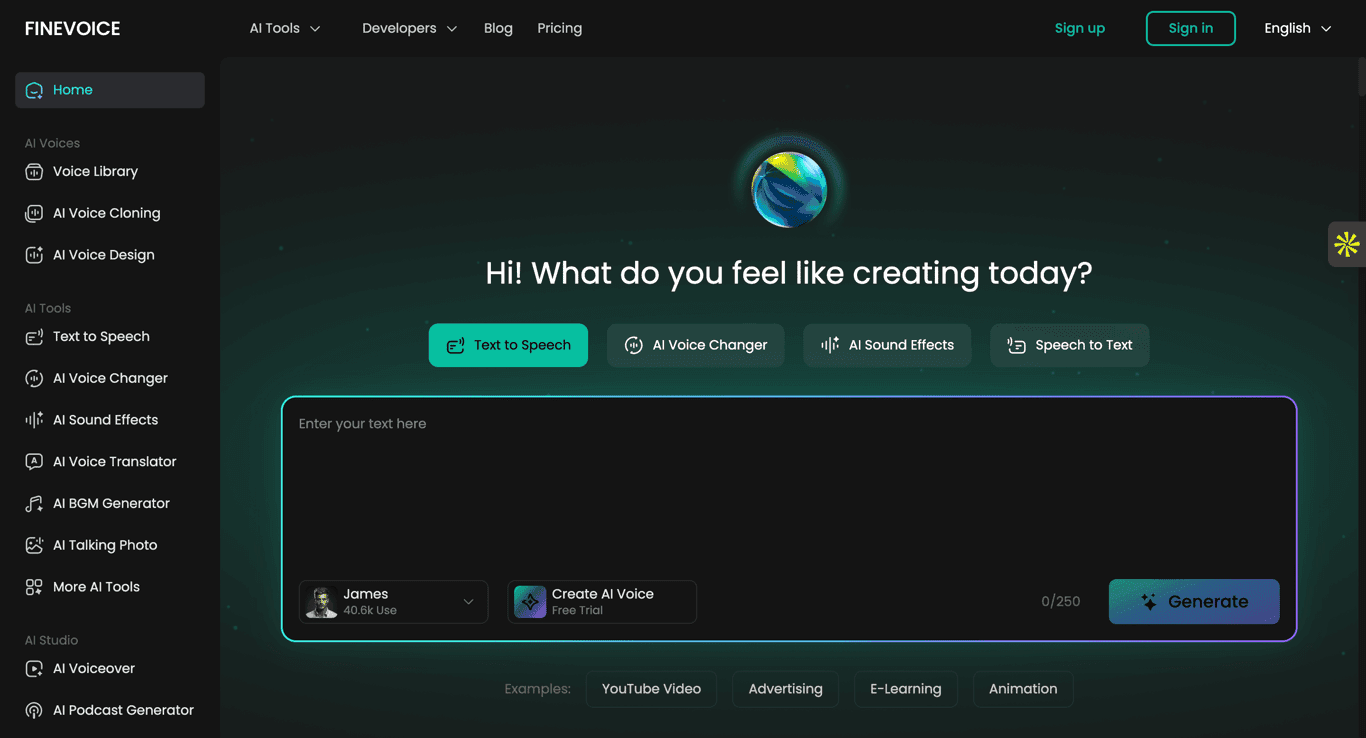Open Voice Library from sidebar icon

tap(34, 172)
